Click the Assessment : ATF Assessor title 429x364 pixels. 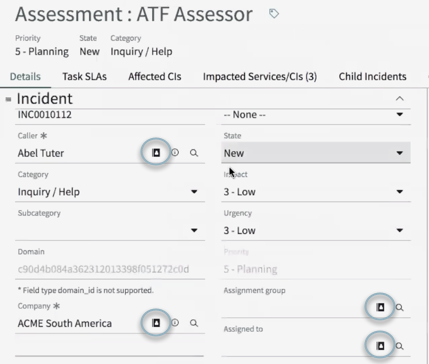[x=134, y=14]
